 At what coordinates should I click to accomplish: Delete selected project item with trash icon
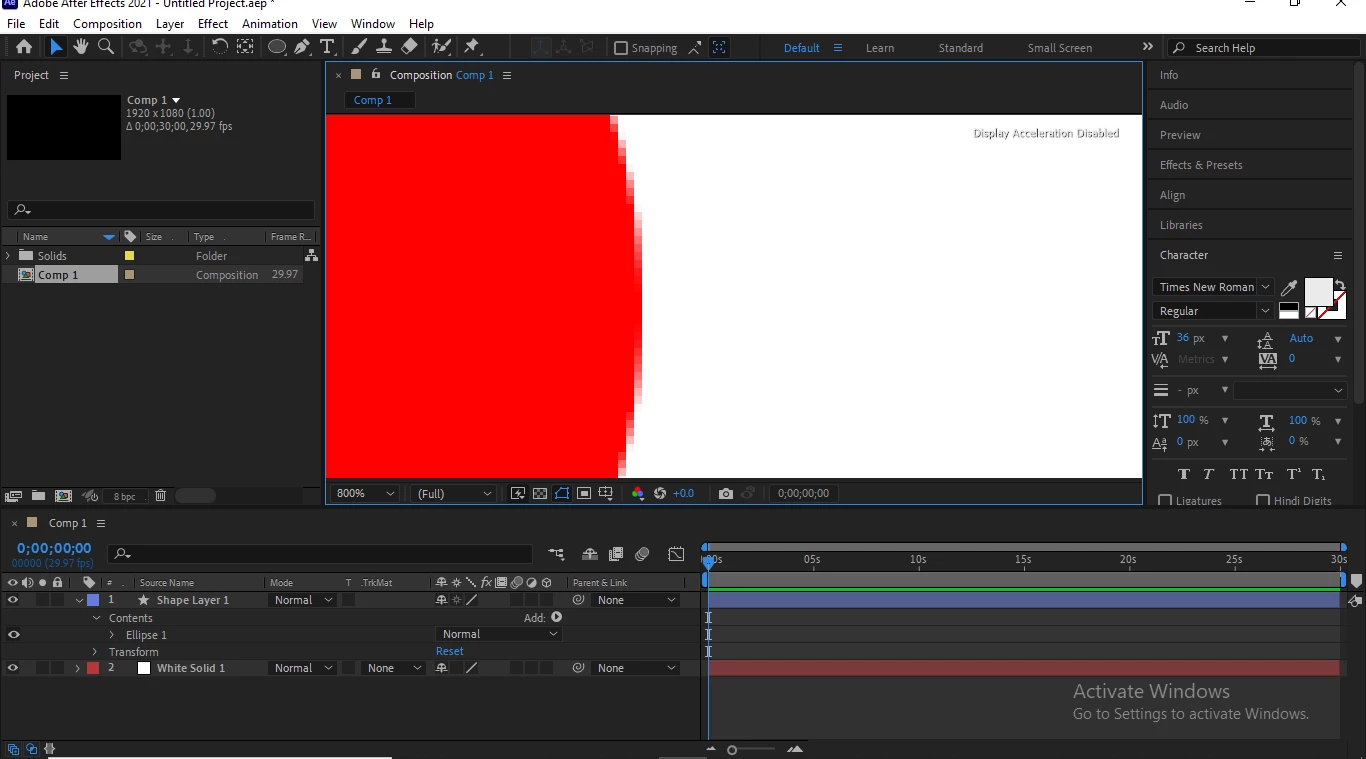[x=160, y=496]
